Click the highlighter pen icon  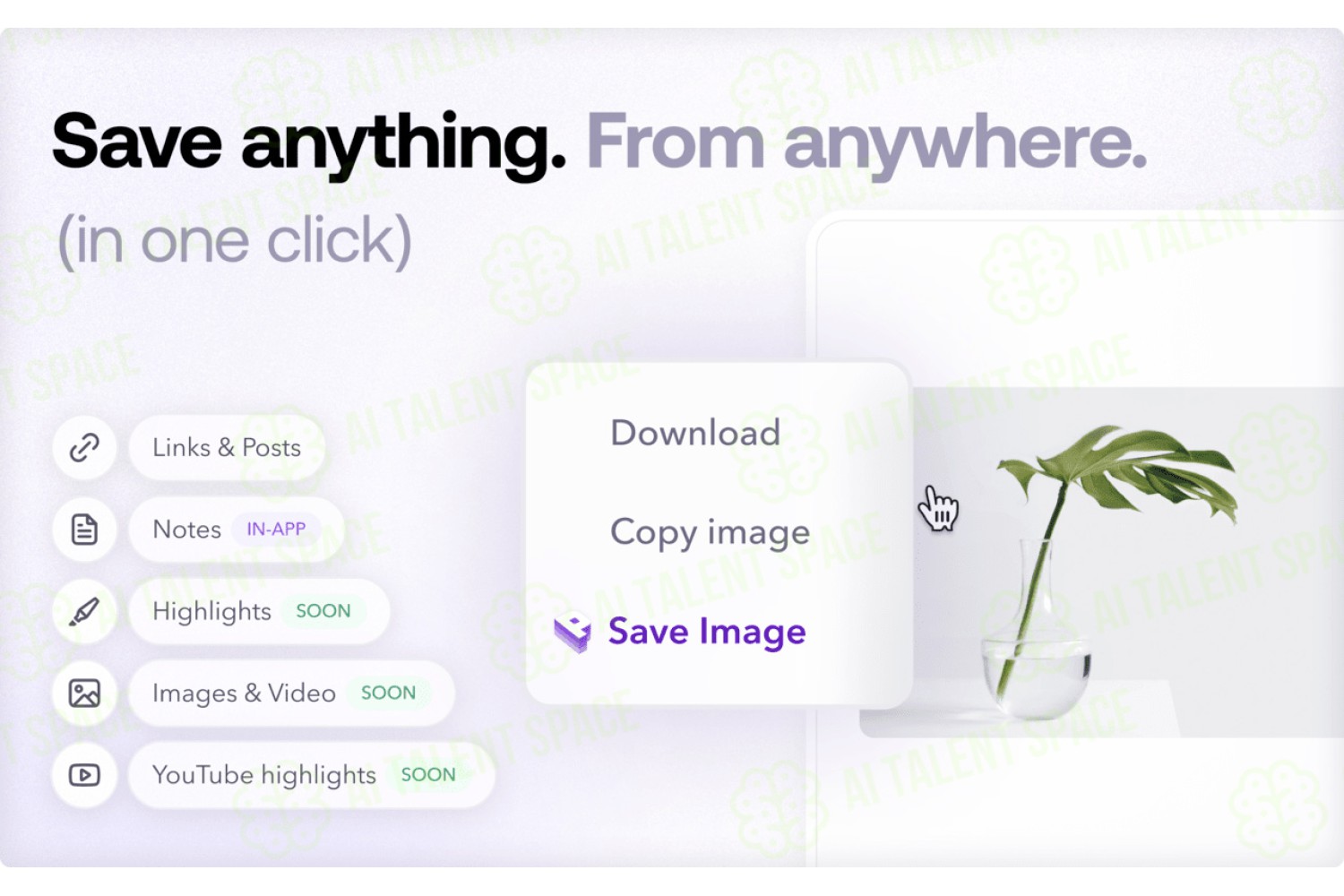(x=84, y=611)
